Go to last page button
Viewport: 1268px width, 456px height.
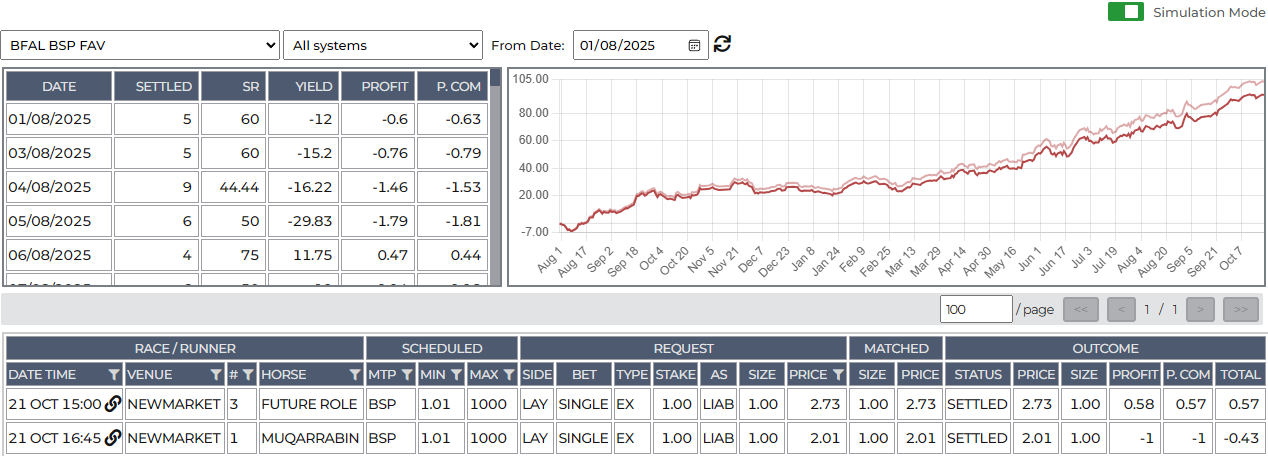(x=1240, y=309)
